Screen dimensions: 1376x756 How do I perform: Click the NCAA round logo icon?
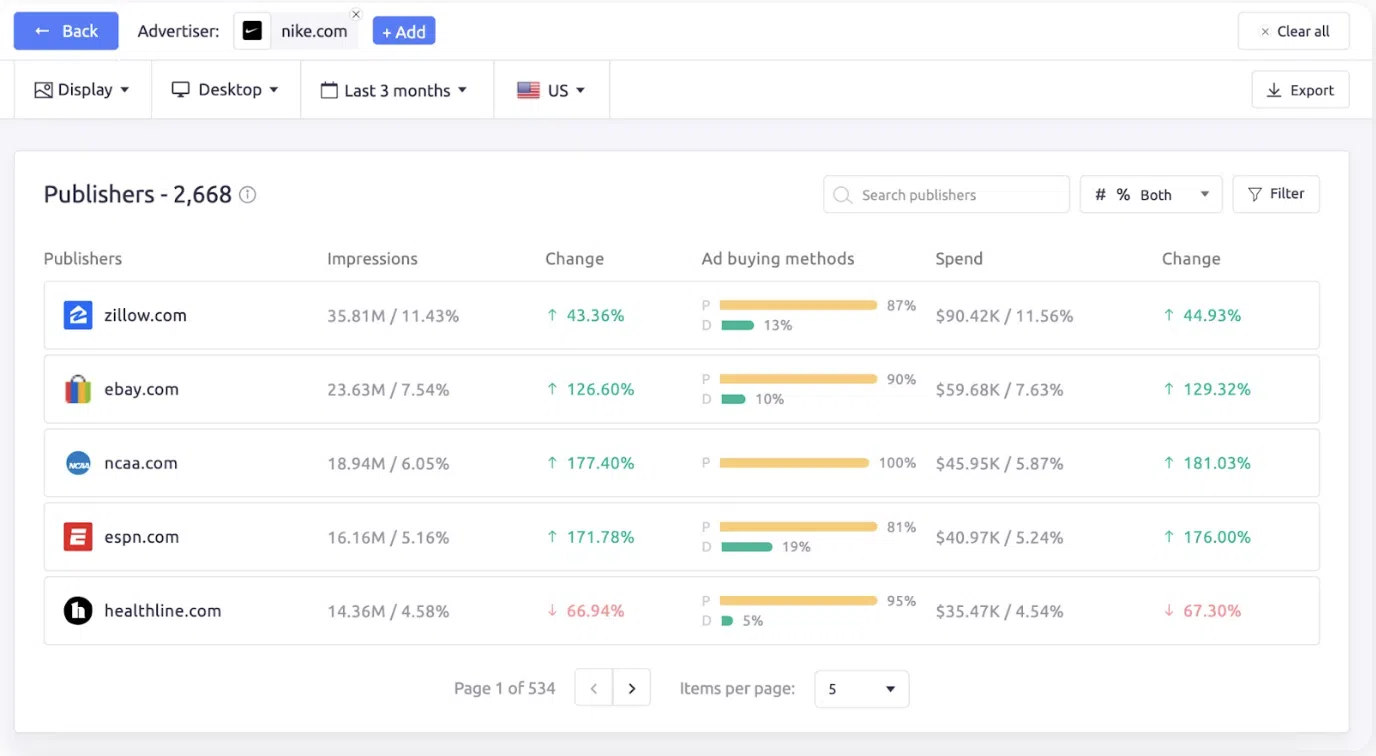tap(78, 463)
